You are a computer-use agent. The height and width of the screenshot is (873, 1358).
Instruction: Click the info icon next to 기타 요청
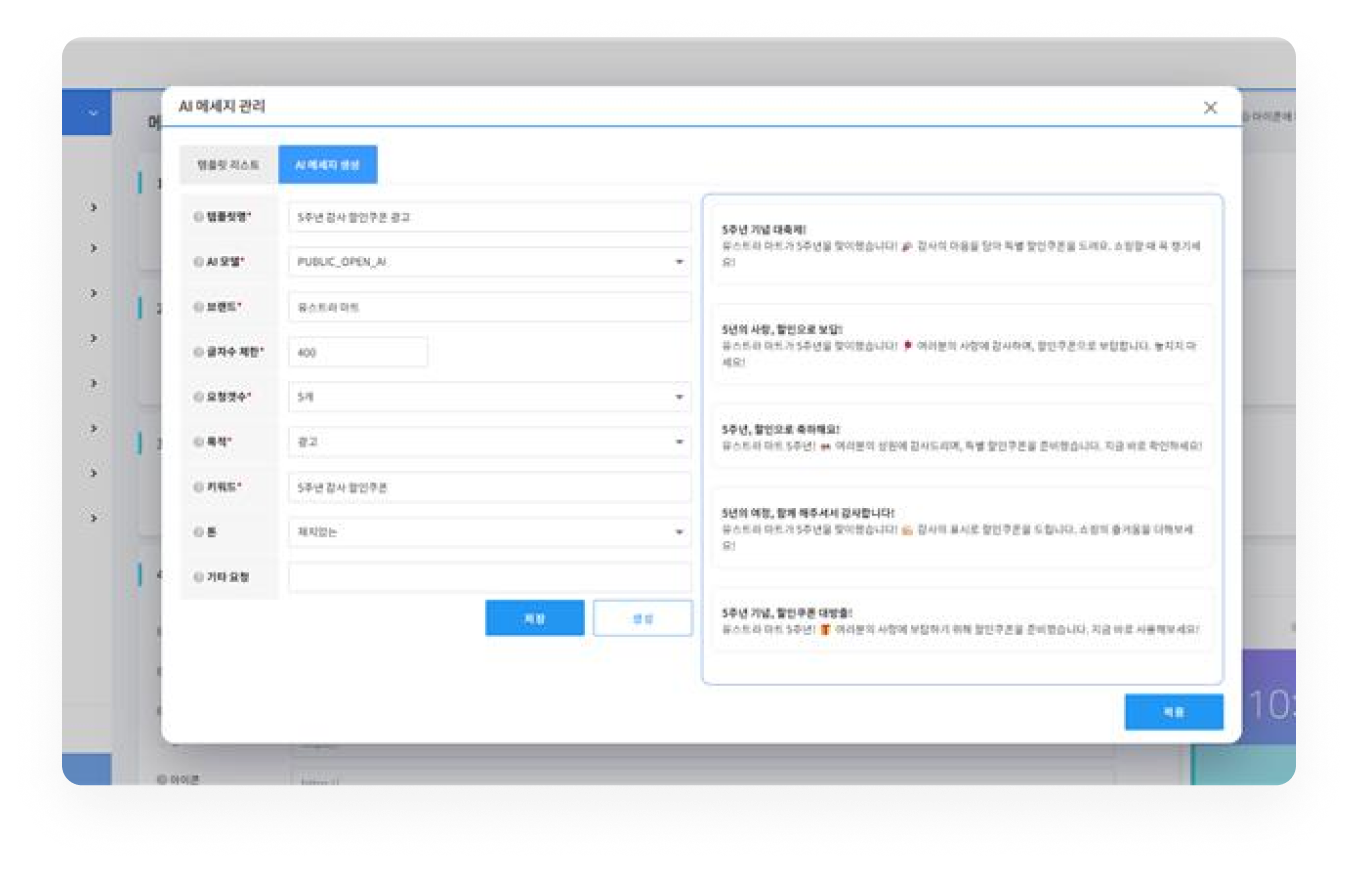click(x=198, y=577)
